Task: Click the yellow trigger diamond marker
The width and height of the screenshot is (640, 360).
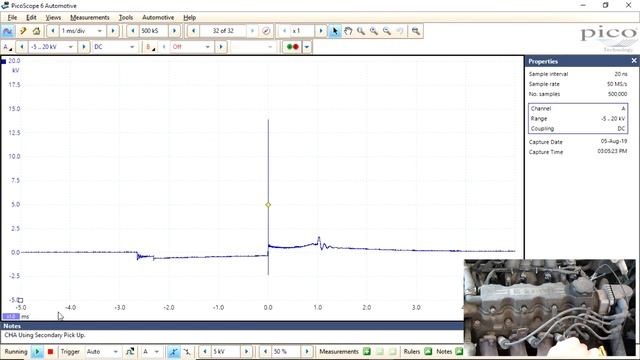Action: click(x=268, y=205)
